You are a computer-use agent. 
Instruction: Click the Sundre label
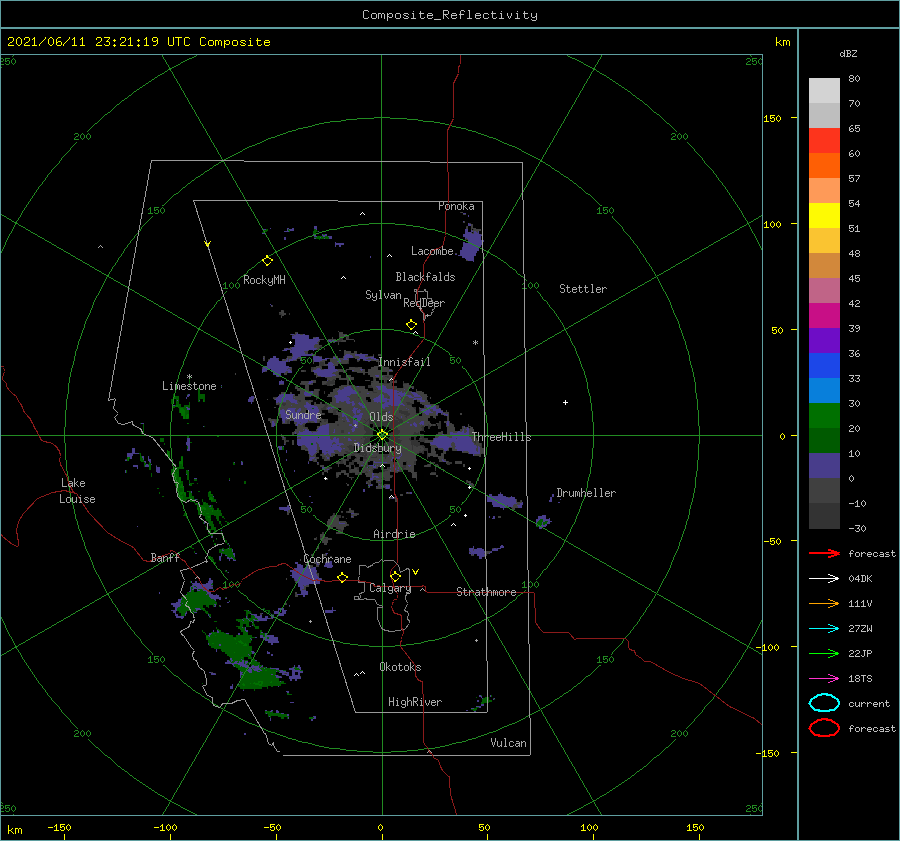point(303,415)
